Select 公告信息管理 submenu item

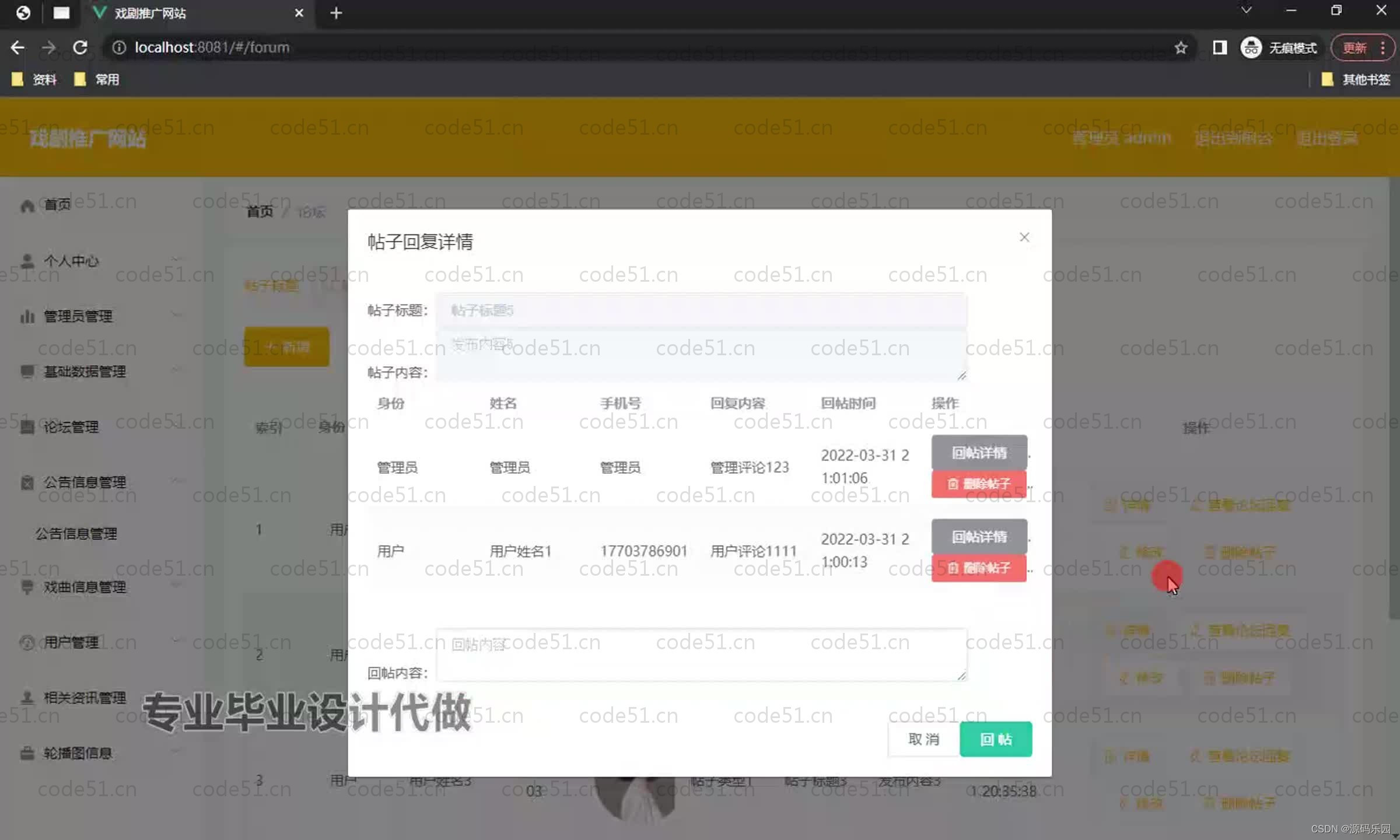(x=76, y=533)
